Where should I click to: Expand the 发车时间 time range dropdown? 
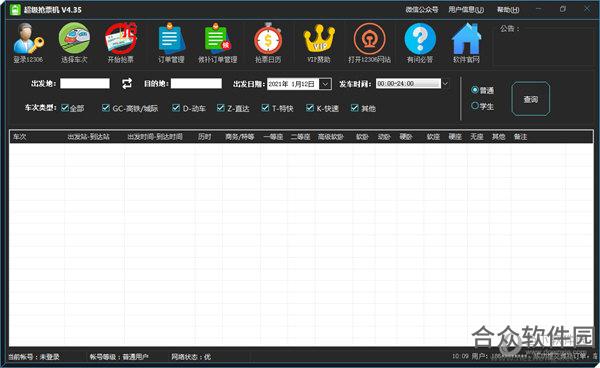coord(445,83)
